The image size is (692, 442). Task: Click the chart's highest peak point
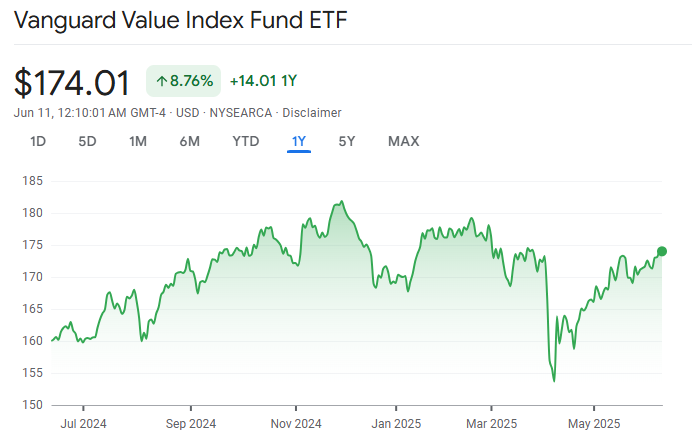point(342,202)
